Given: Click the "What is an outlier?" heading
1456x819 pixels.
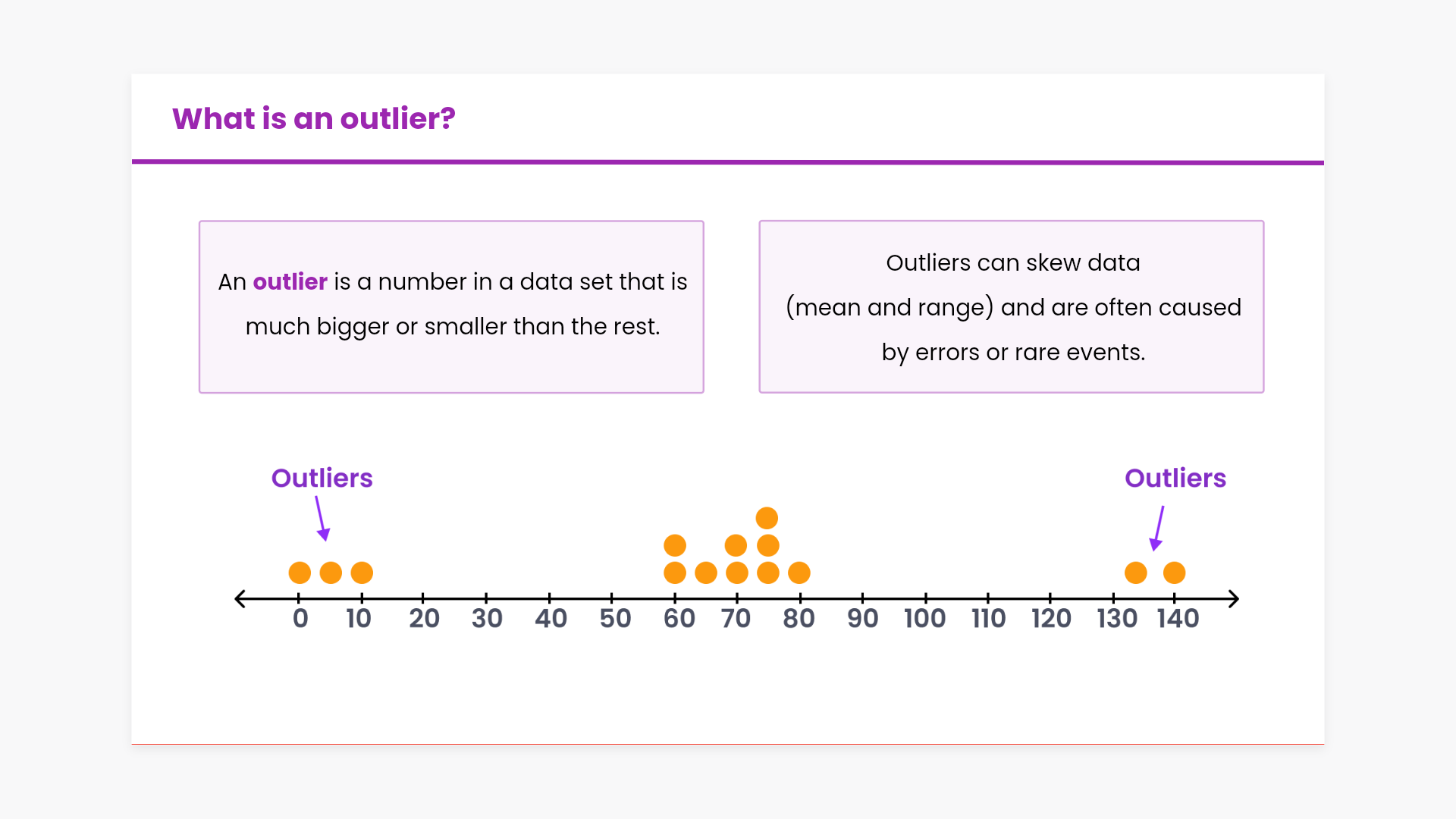Looking at the screenshot, I should [313, 118].
